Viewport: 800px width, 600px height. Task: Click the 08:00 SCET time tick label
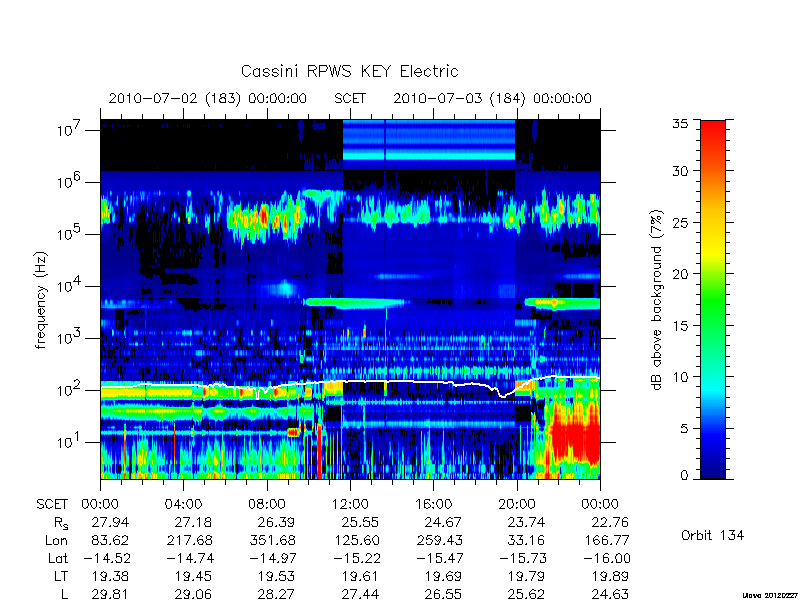point(267,504)
